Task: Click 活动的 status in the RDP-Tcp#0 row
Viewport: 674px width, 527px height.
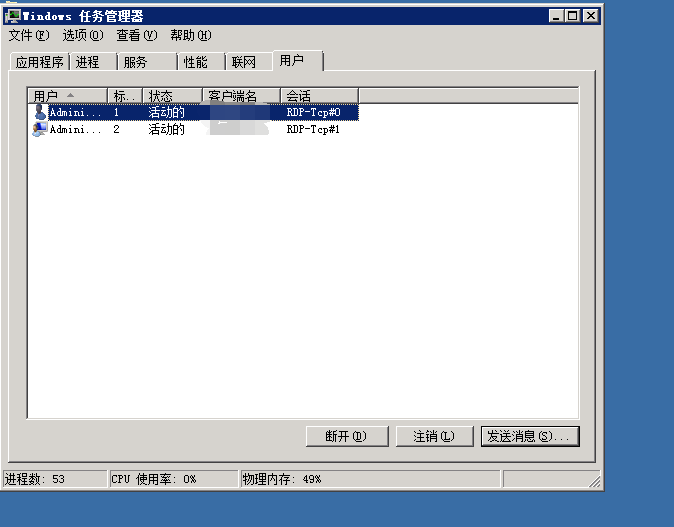Action: point(166,112)
